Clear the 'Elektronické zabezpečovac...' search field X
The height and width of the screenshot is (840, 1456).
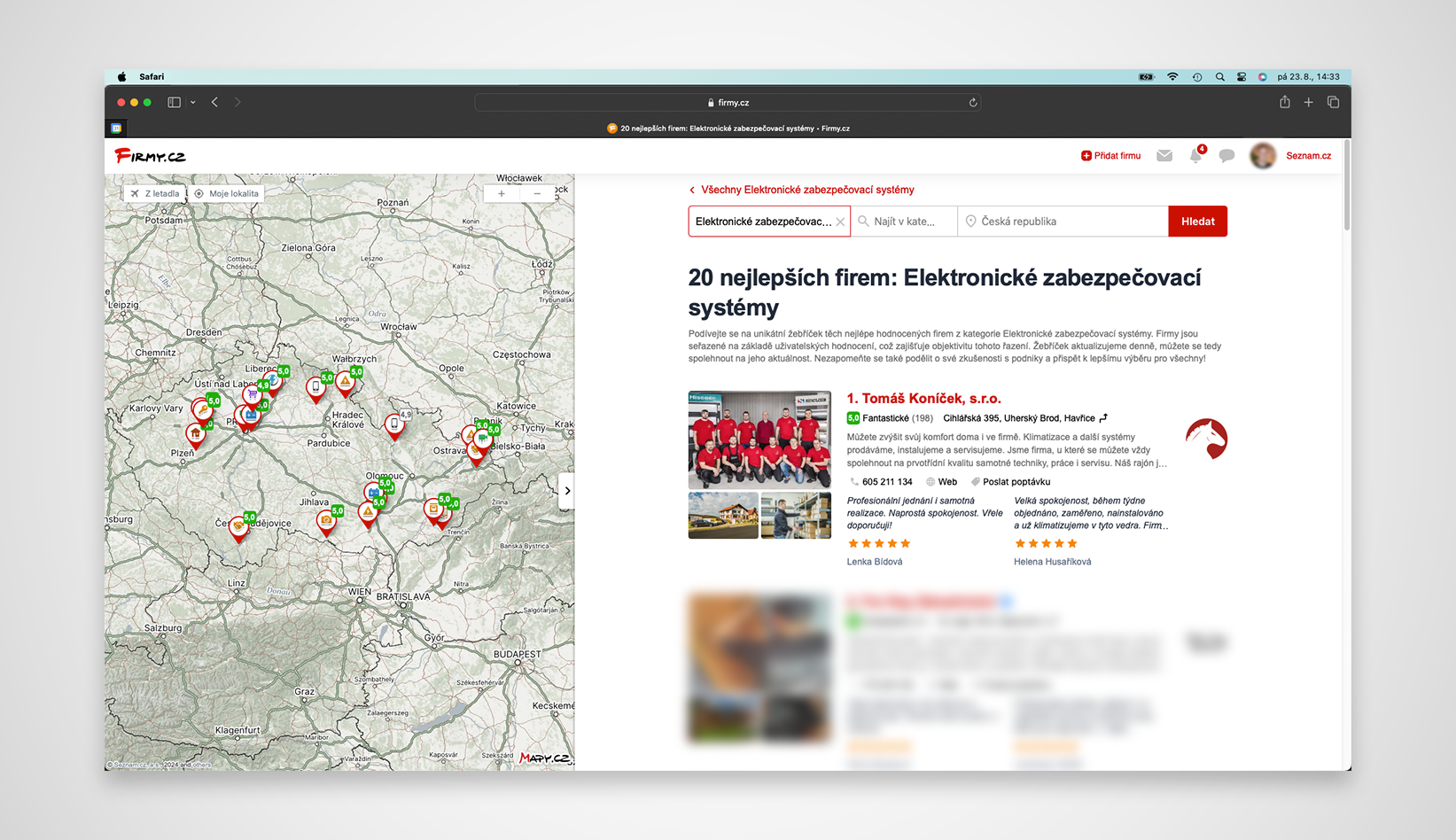[x=840, y=222]
